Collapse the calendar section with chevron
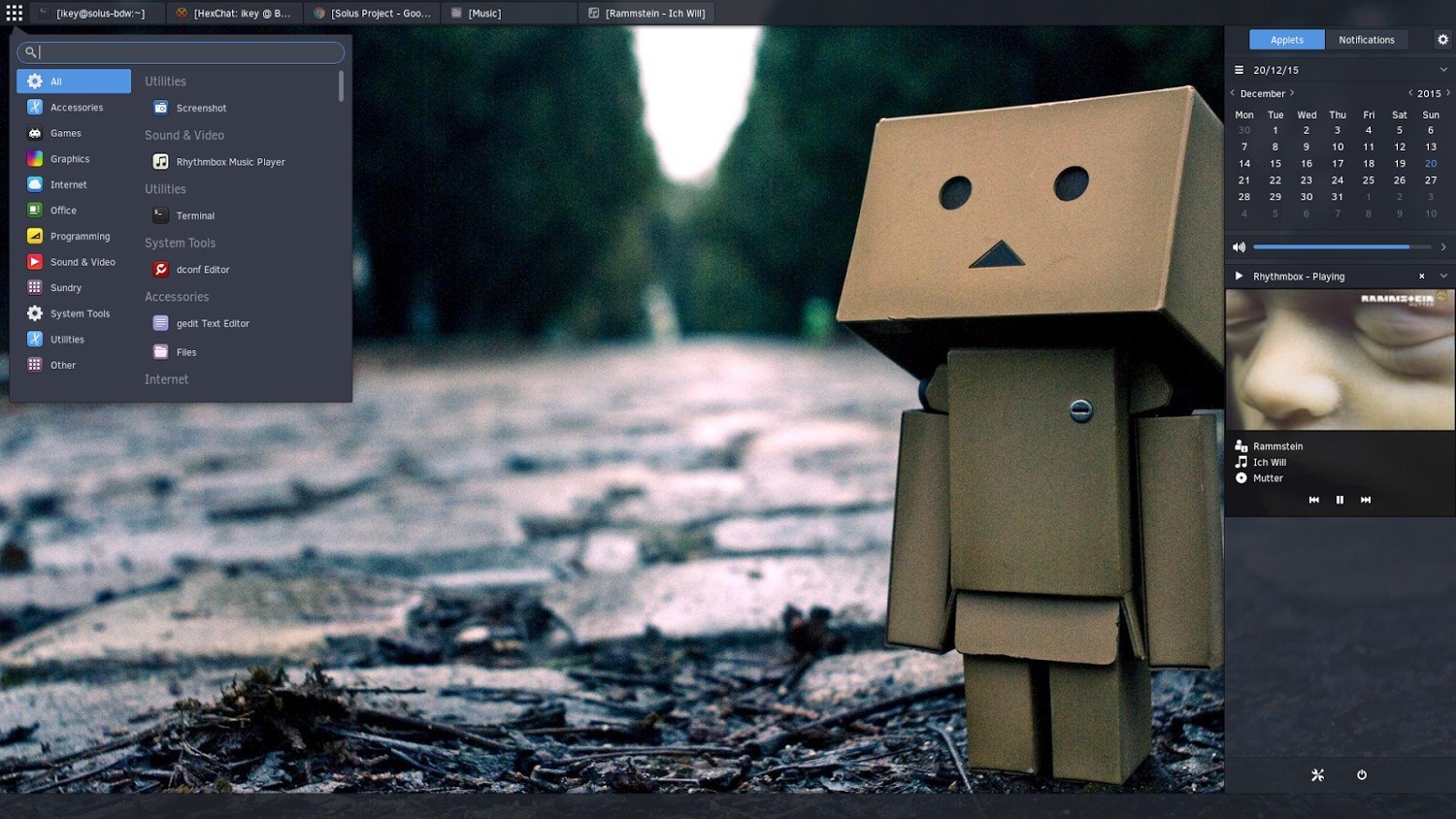This screenshot has width=1456, height=819. [1443, 70]
